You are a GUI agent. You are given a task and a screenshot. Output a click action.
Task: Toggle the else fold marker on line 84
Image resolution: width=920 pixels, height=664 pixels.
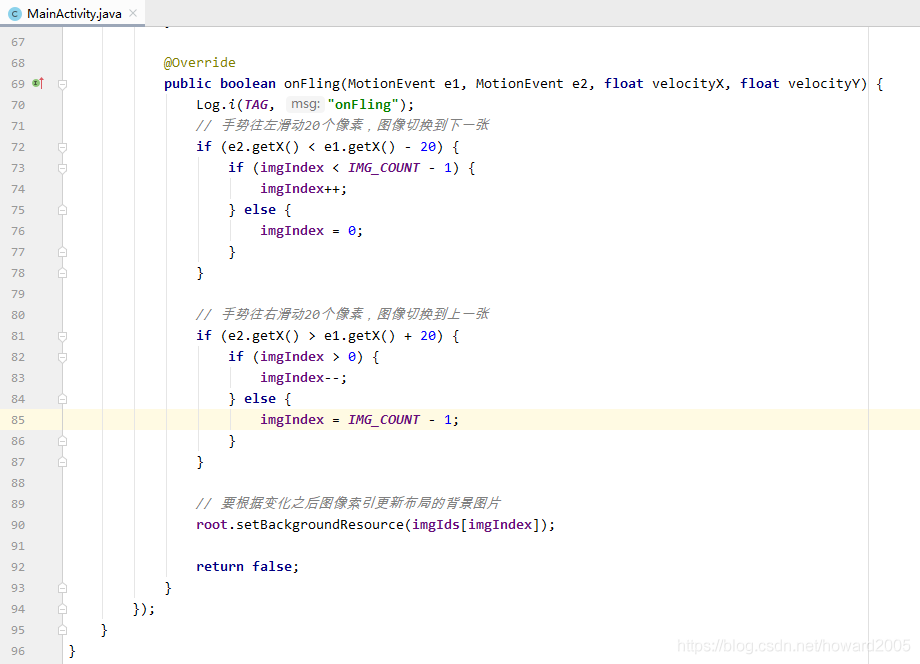62,399
